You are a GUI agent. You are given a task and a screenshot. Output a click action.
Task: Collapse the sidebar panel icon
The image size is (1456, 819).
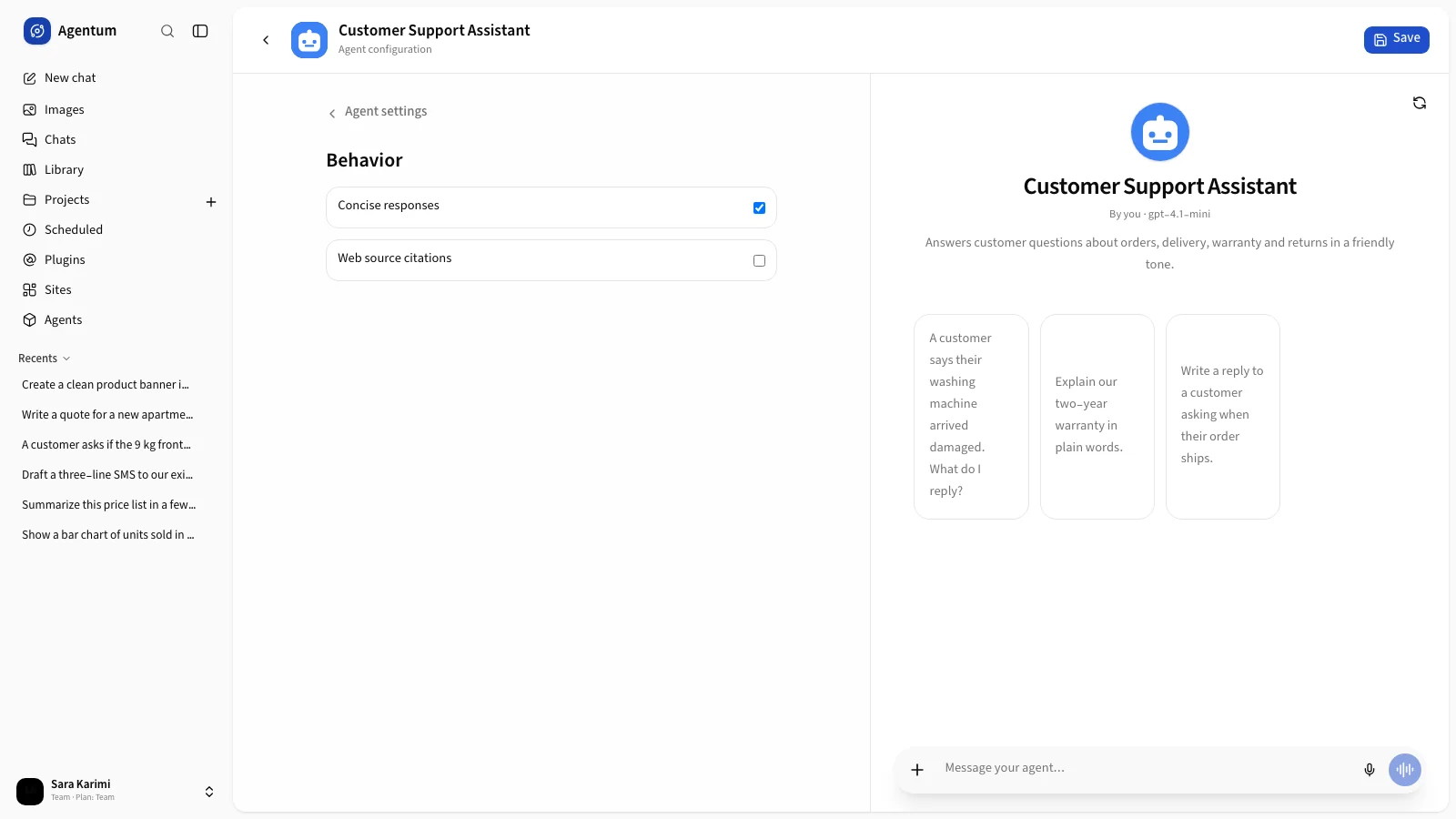coord(200,31)
